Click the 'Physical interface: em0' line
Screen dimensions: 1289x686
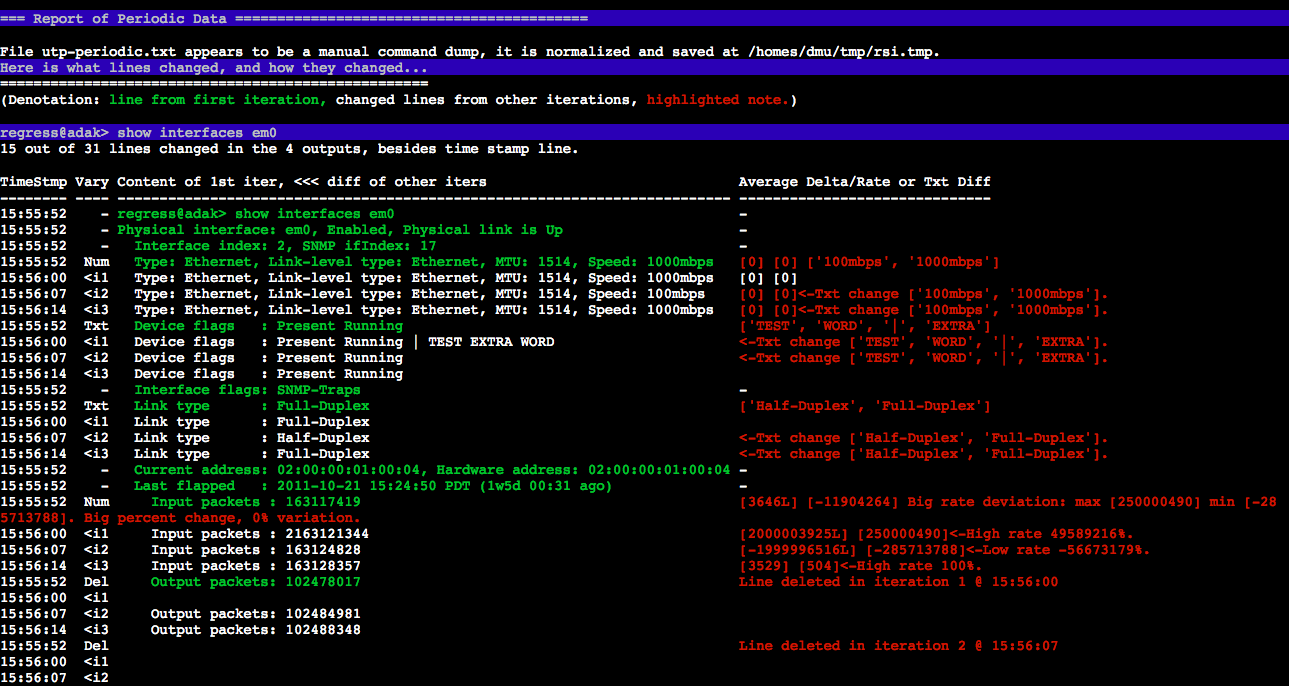tap(339, 230)
